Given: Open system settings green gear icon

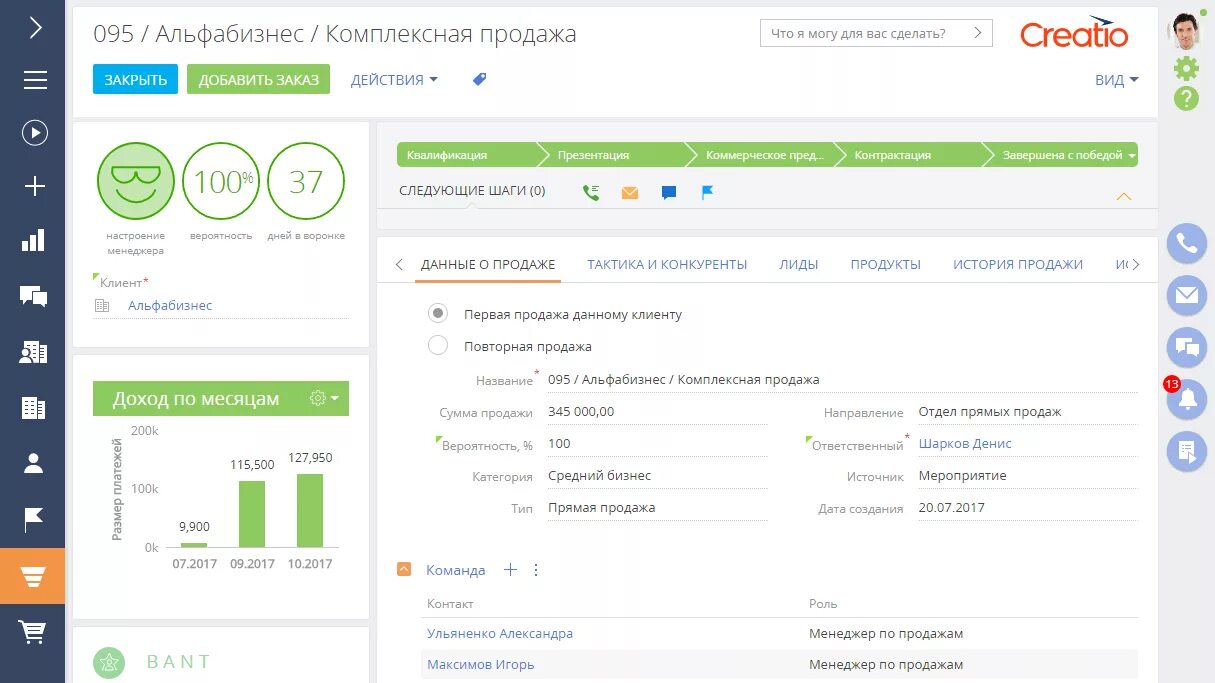Looking at the screenshot, I should click(1186, 68).
